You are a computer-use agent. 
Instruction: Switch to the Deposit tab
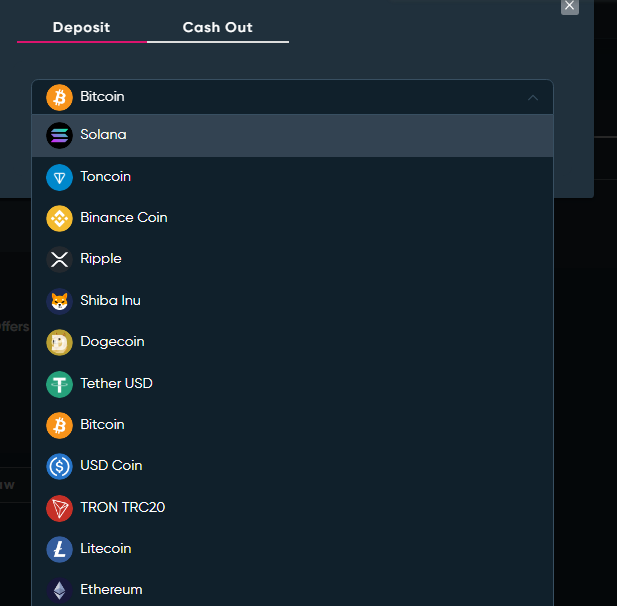click(x=81, y=28)
